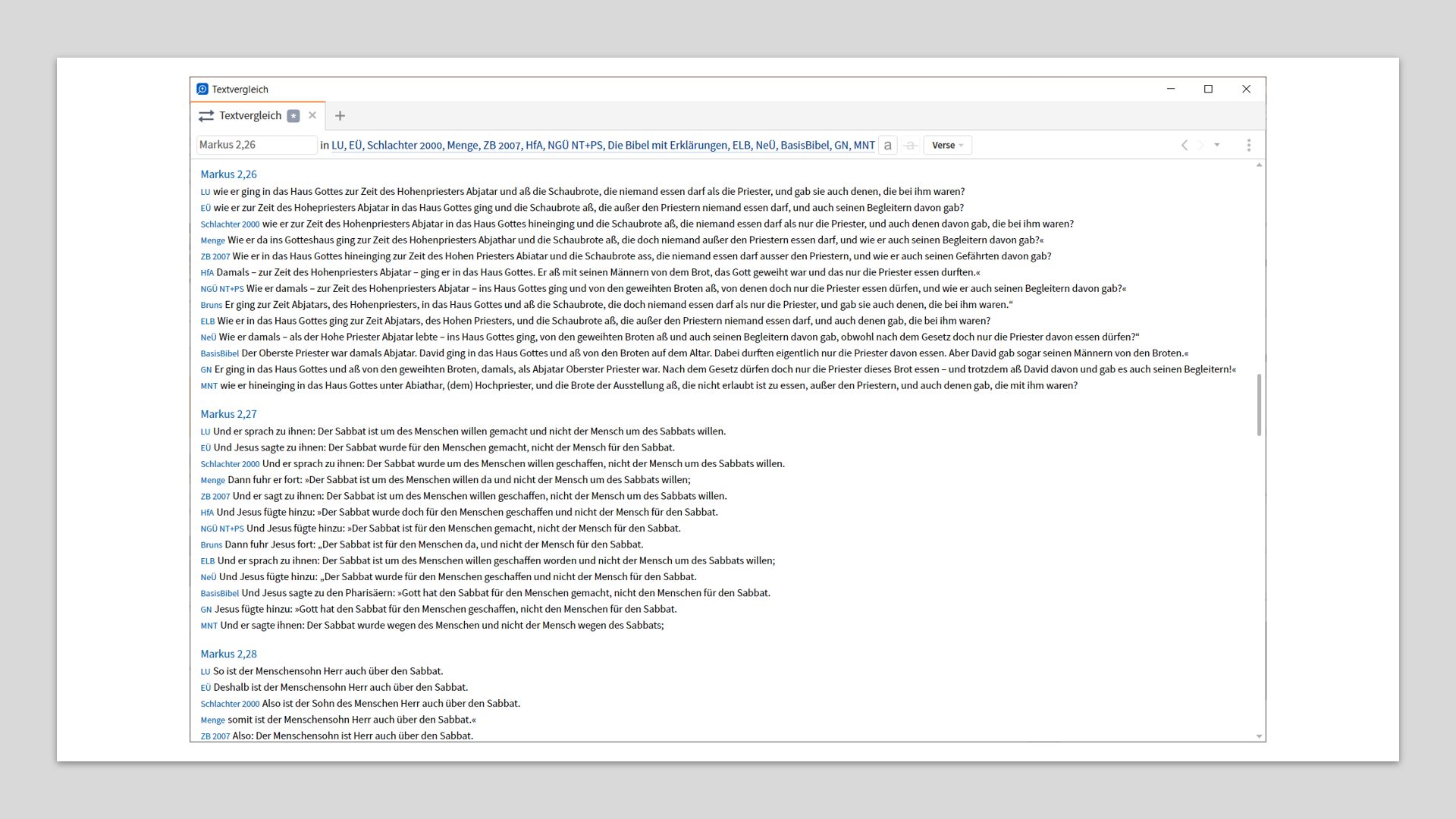Click the HfA label in Markus 2,27
This screenshot has height=819, width=1456.
click(x=207, y=513)
